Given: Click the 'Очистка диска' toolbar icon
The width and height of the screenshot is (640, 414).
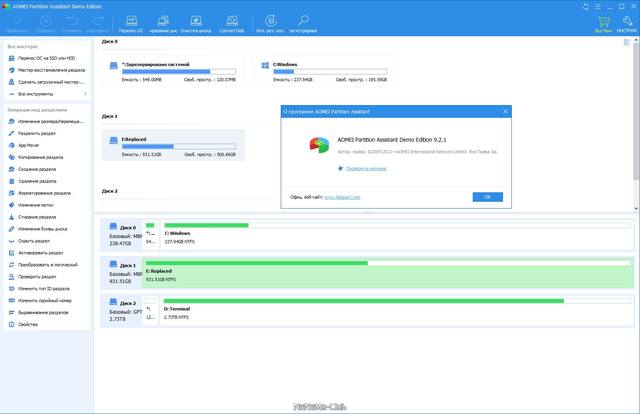Looking at the screenshot, I should point(196,24).
